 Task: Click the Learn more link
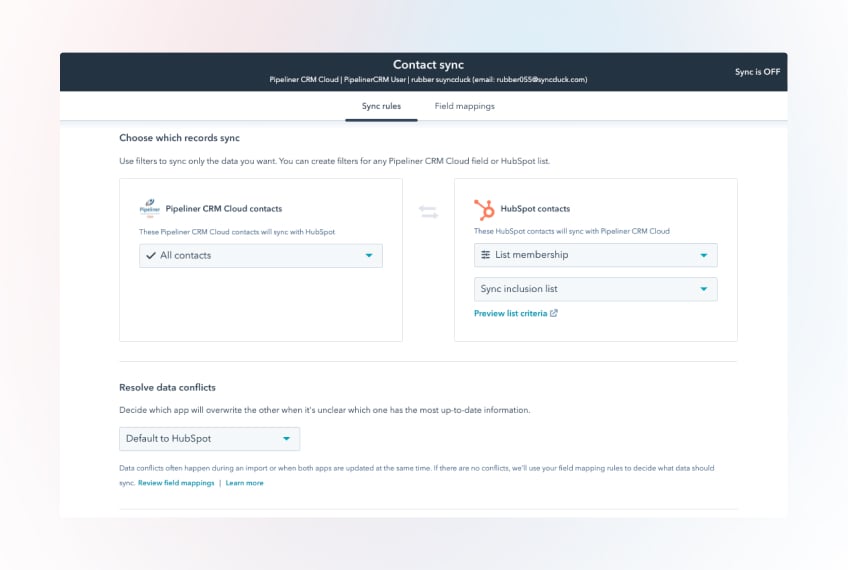pyautogui.click(x=244, y=483)
